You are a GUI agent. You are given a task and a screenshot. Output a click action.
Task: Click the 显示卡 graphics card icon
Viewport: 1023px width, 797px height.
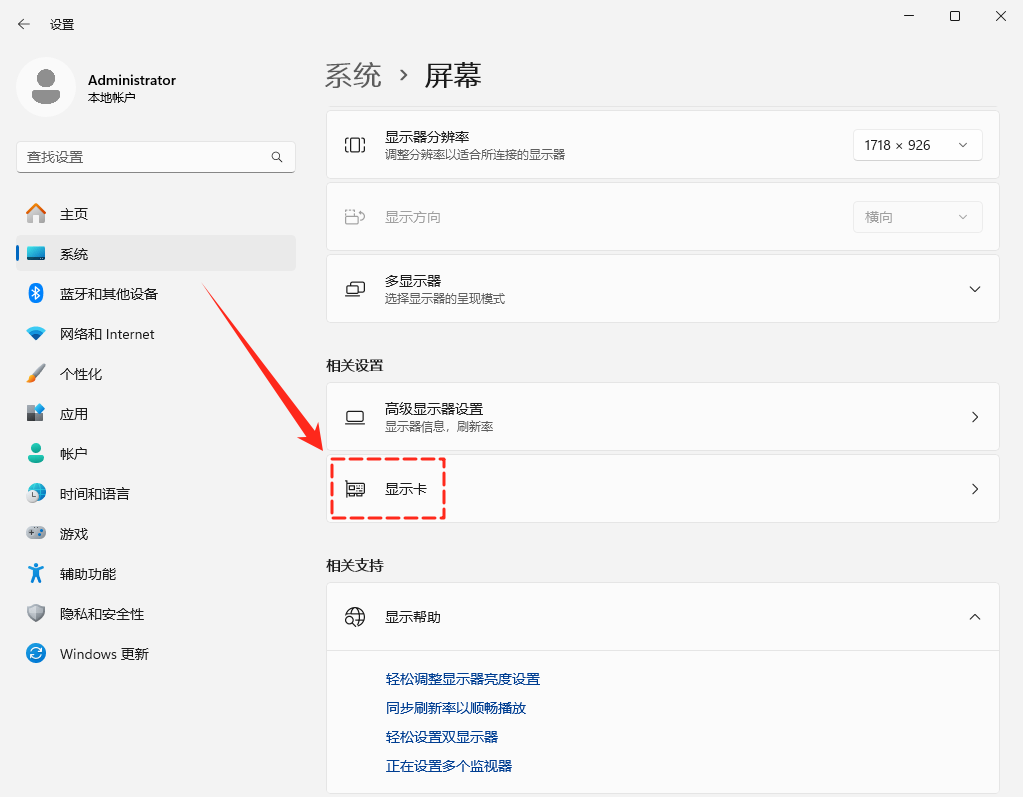(x=355, y=488)
